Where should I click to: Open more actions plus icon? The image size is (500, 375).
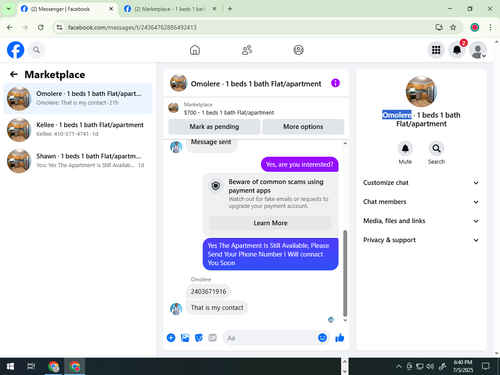pyautogui.click(x=171, y=338)
